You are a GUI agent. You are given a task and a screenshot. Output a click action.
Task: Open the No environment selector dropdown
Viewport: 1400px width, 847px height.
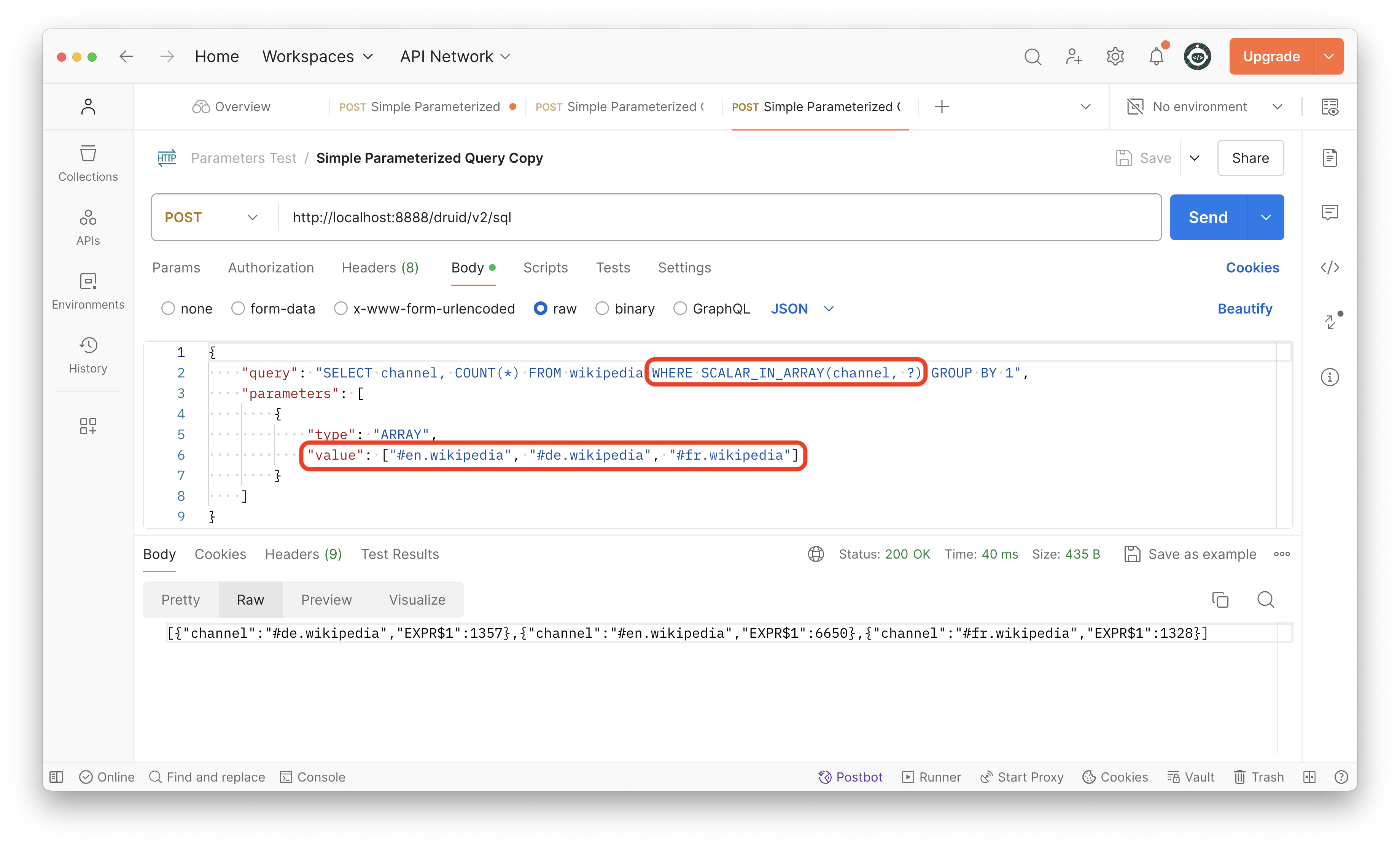click(1204, 106)
